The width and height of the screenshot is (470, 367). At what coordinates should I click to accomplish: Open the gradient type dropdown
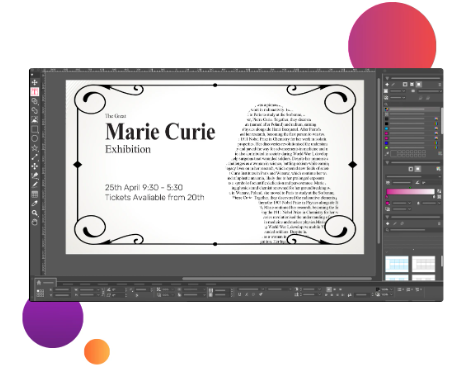pos(413,176)
